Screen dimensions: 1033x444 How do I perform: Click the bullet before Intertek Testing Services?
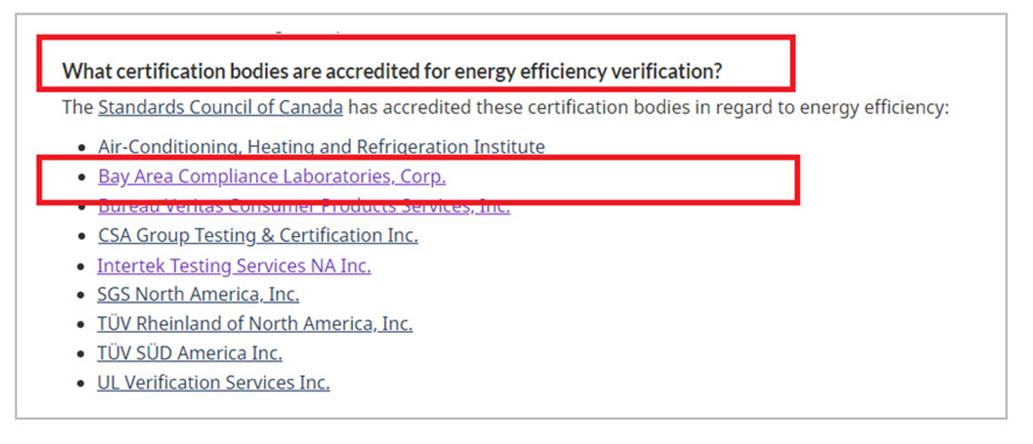(x=82, y=266)
